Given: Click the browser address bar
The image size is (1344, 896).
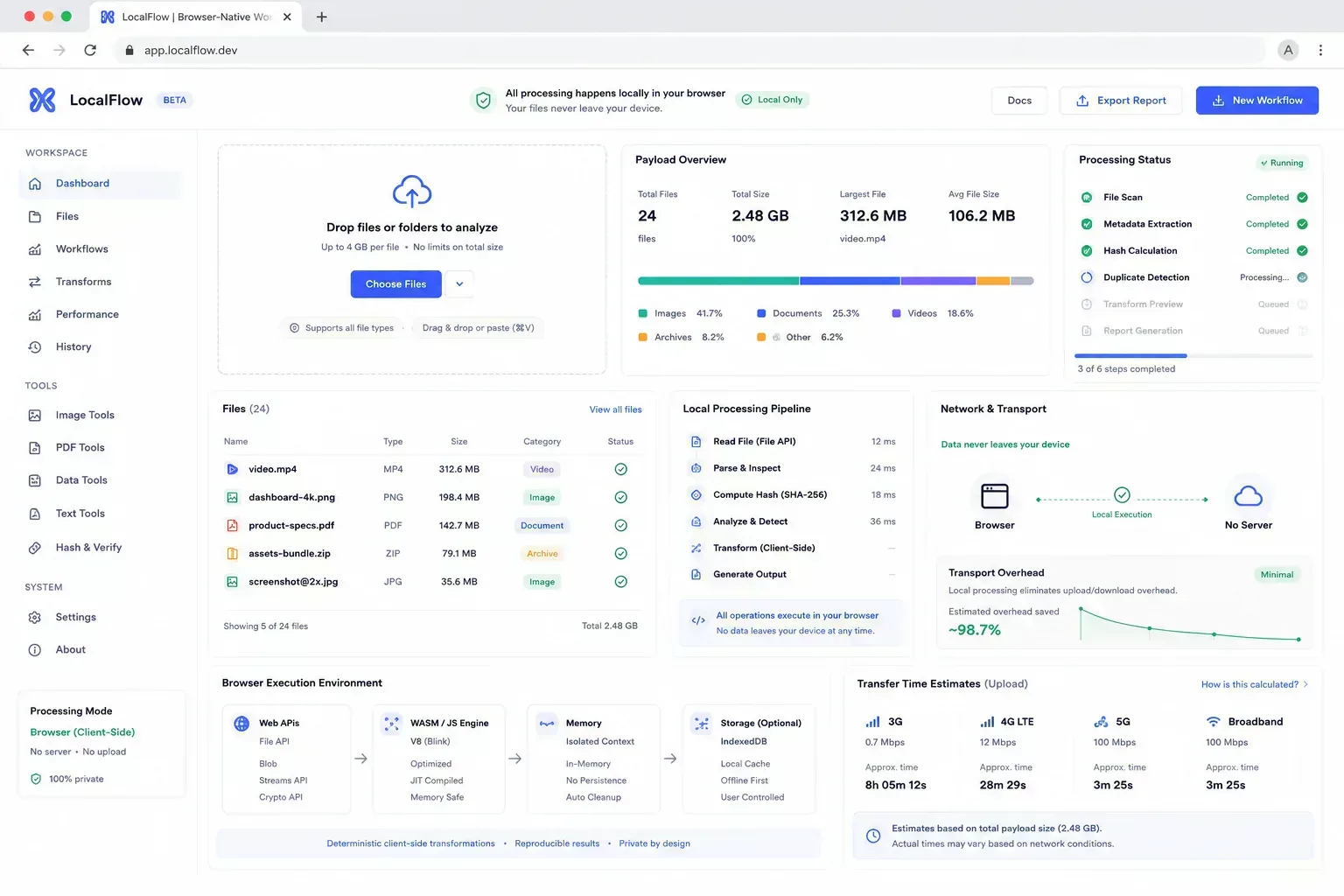Looking at the screenshot, I should pos(689,50).
